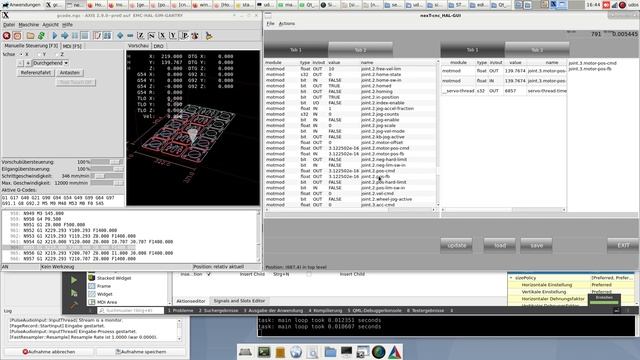Switch preview to perspective P view
The width and height of the screenshot is (640, 360).
click(184, 36)
